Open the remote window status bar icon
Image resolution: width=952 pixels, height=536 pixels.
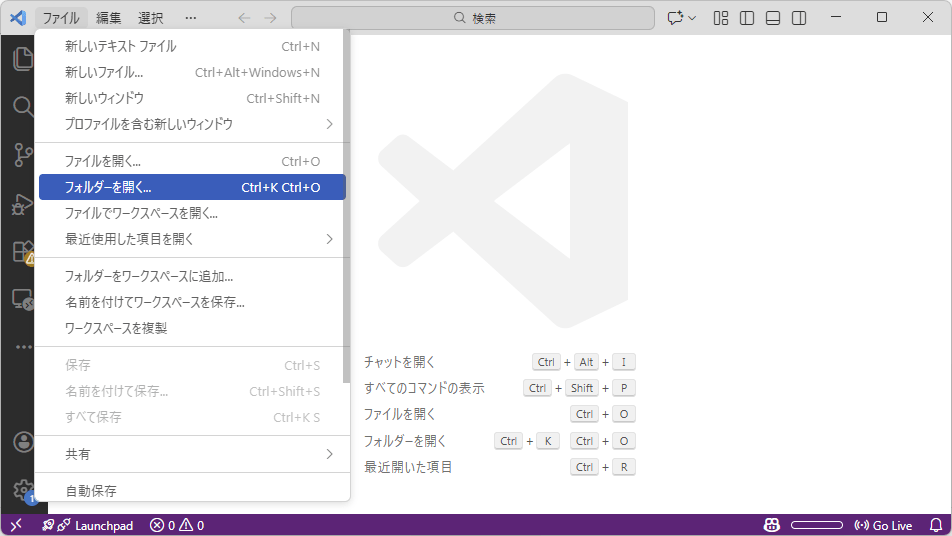click(16, 525)
